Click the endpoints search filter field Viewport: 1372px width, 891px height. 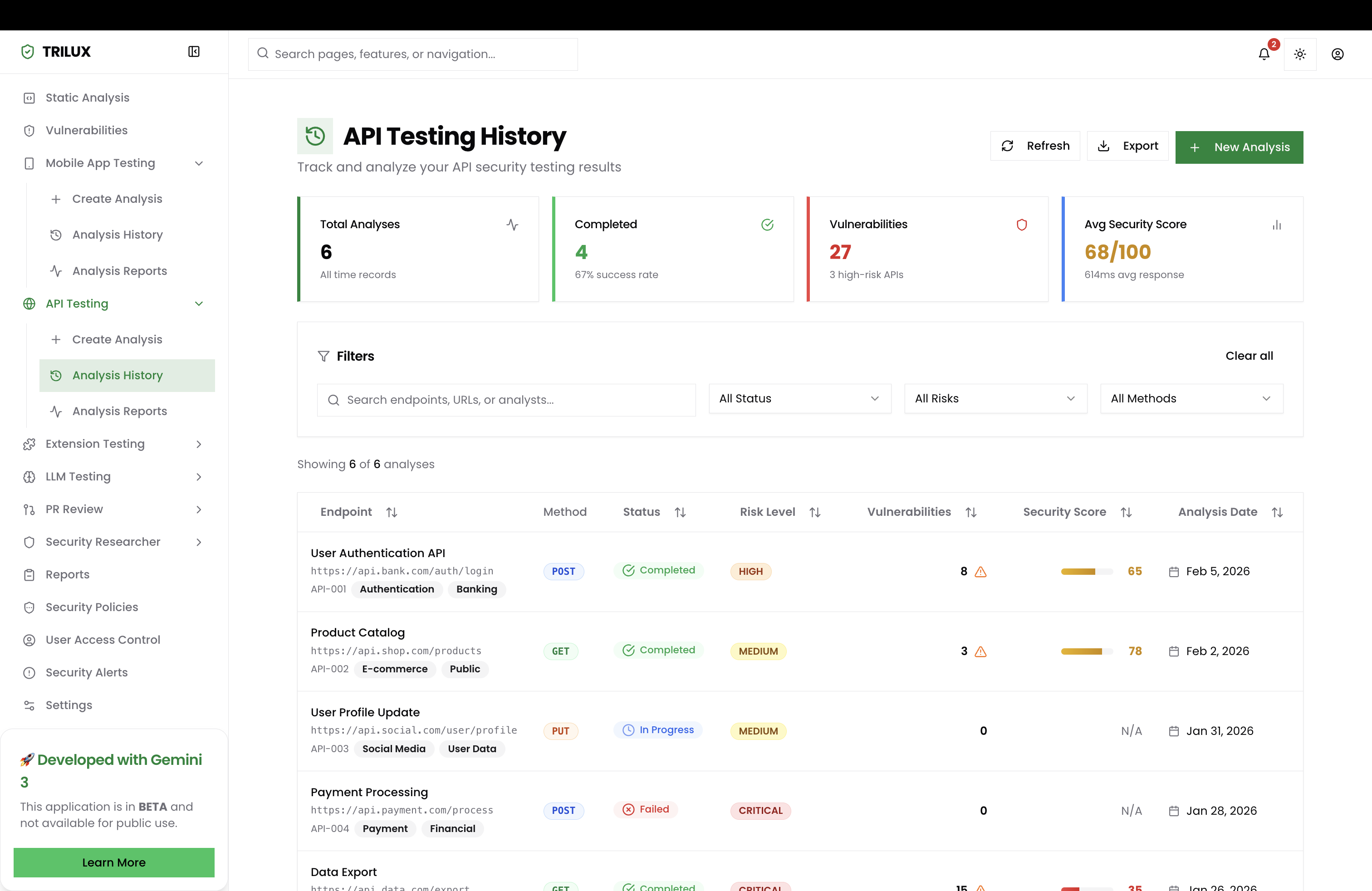point(506,400)
